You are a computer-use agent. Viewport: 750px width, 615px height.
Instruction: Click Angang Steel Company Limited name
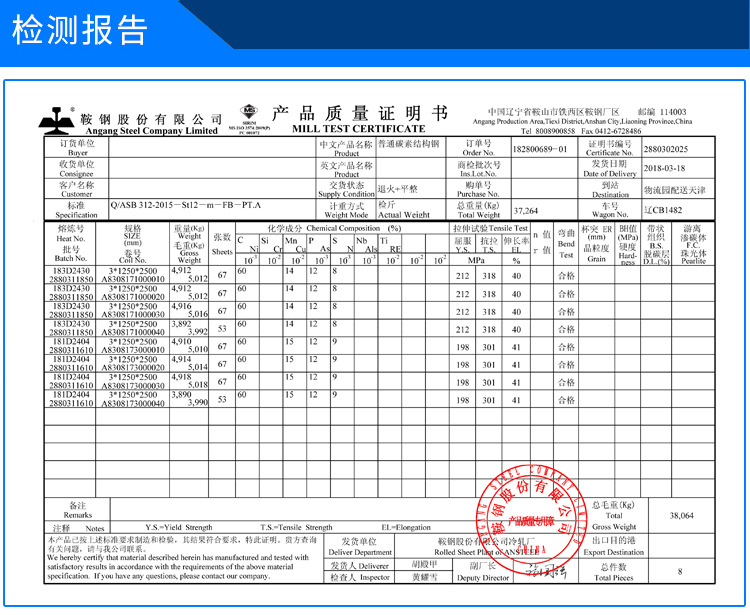[x=152, y=131]
